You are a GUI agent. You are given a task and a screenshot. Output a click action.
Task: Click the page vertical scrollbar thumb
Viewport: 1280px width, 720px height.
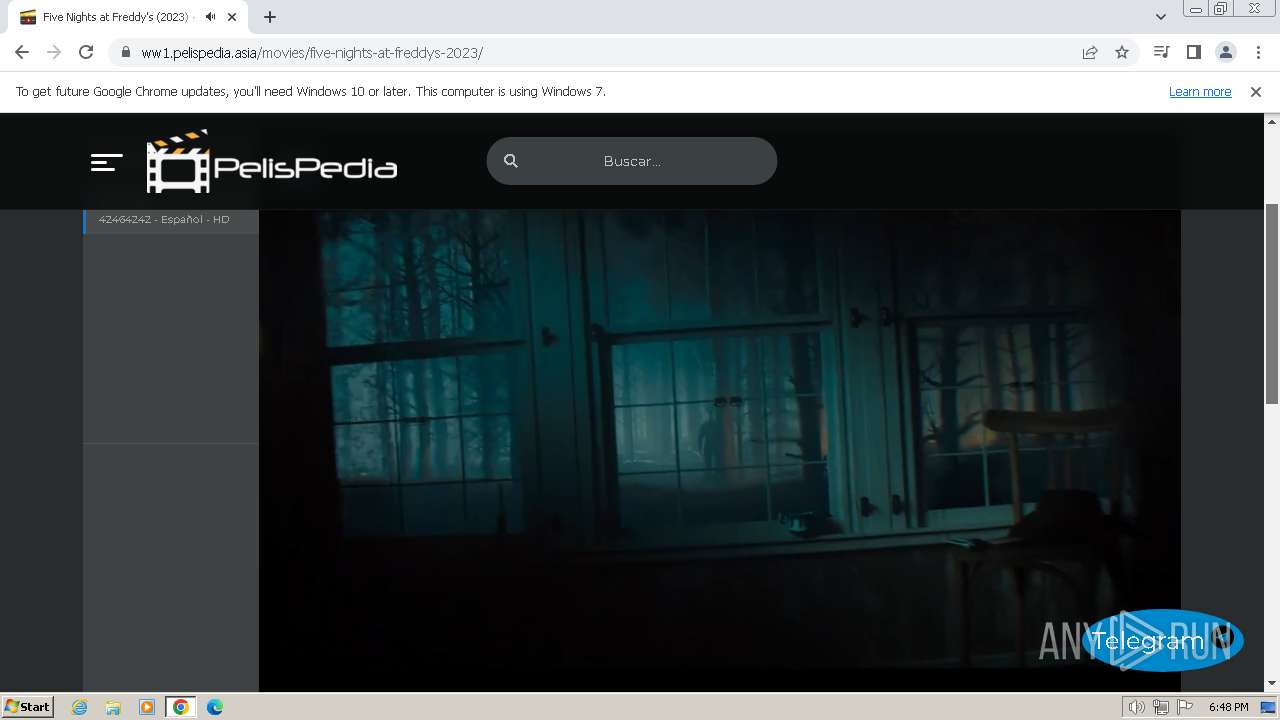(x=1272, y=302)
